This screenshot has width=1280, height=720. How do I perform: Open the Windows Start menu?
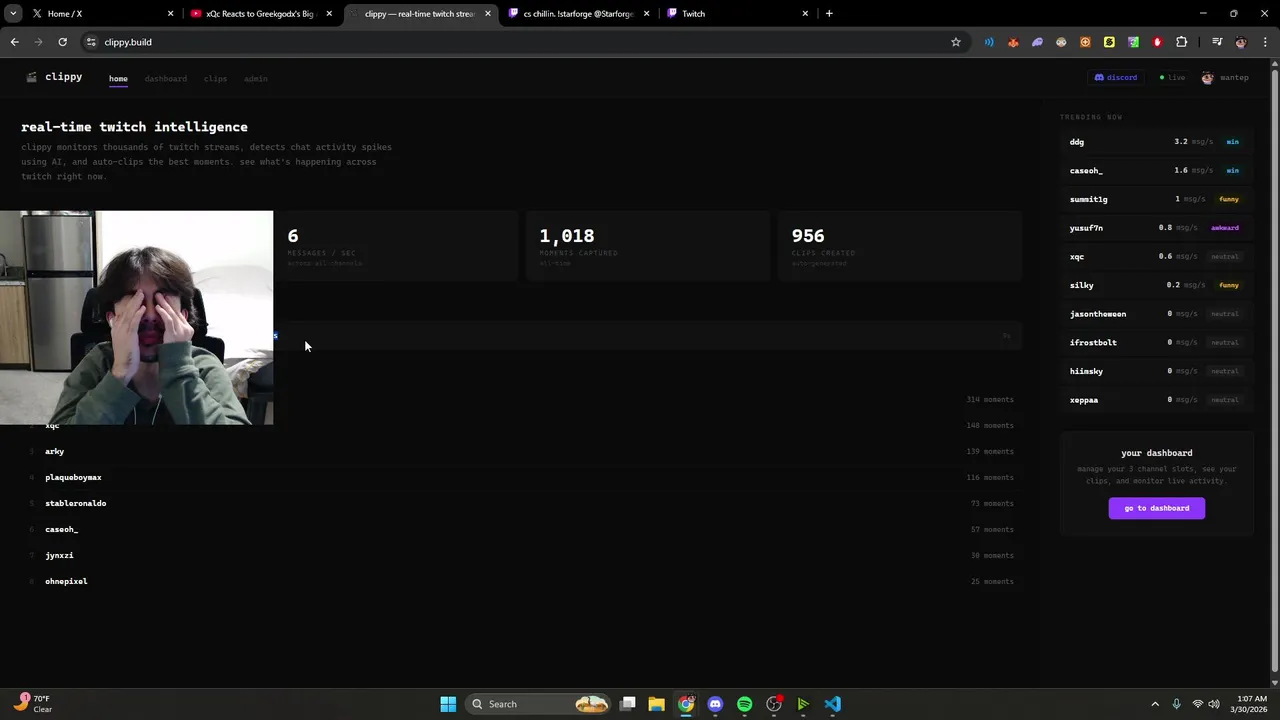448,704
